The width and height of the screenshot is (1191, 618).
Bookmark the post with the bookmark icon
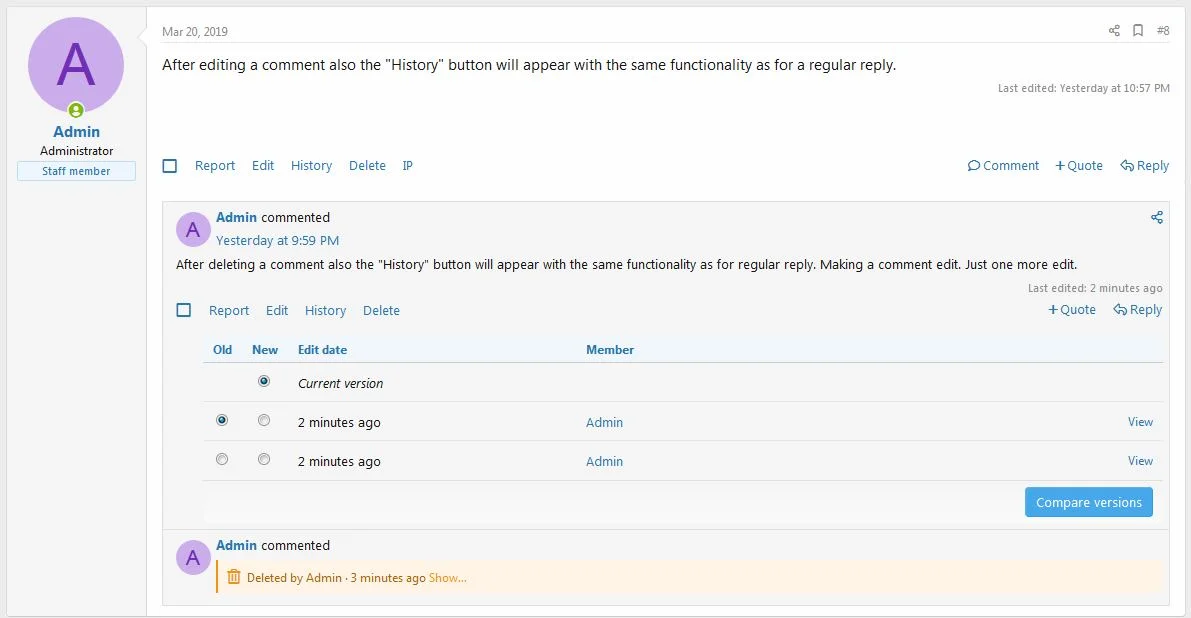pyautogui.click(x=1138, y=30)
